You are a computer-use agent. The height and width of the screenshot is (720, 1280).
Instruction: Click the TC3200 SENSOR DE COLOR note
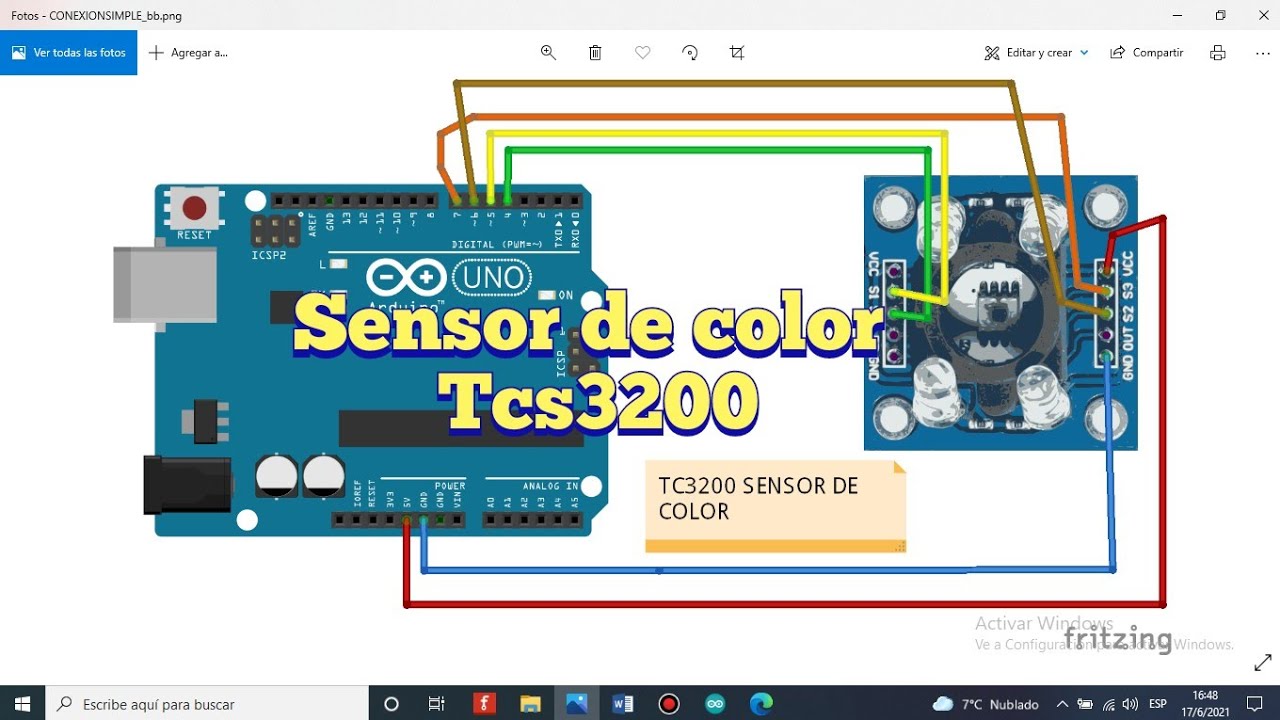coord(775,506)
